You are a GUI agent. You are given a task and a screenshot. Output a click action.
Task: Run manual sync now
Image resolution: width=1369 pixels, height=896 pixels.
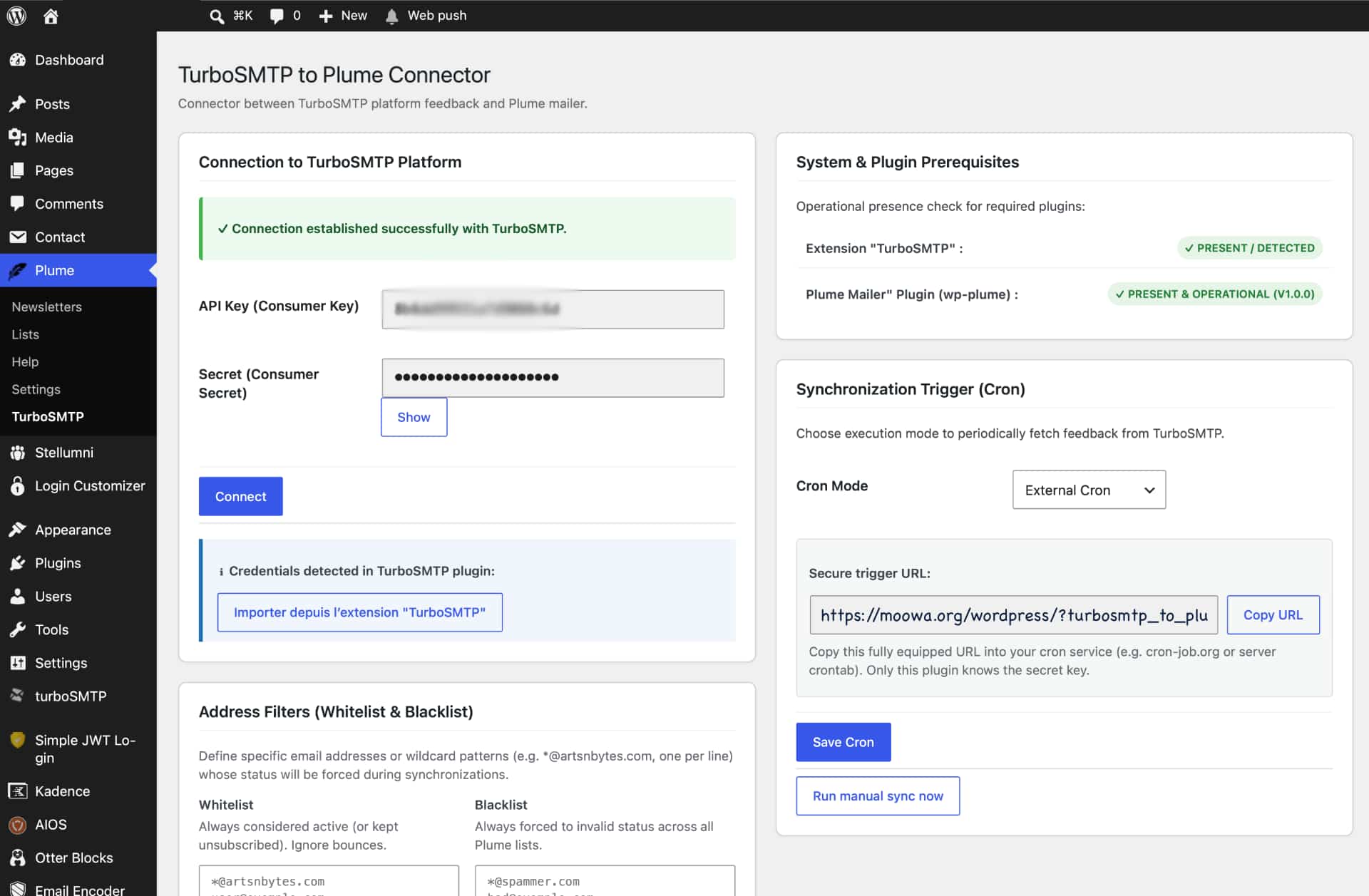[878, 795]
